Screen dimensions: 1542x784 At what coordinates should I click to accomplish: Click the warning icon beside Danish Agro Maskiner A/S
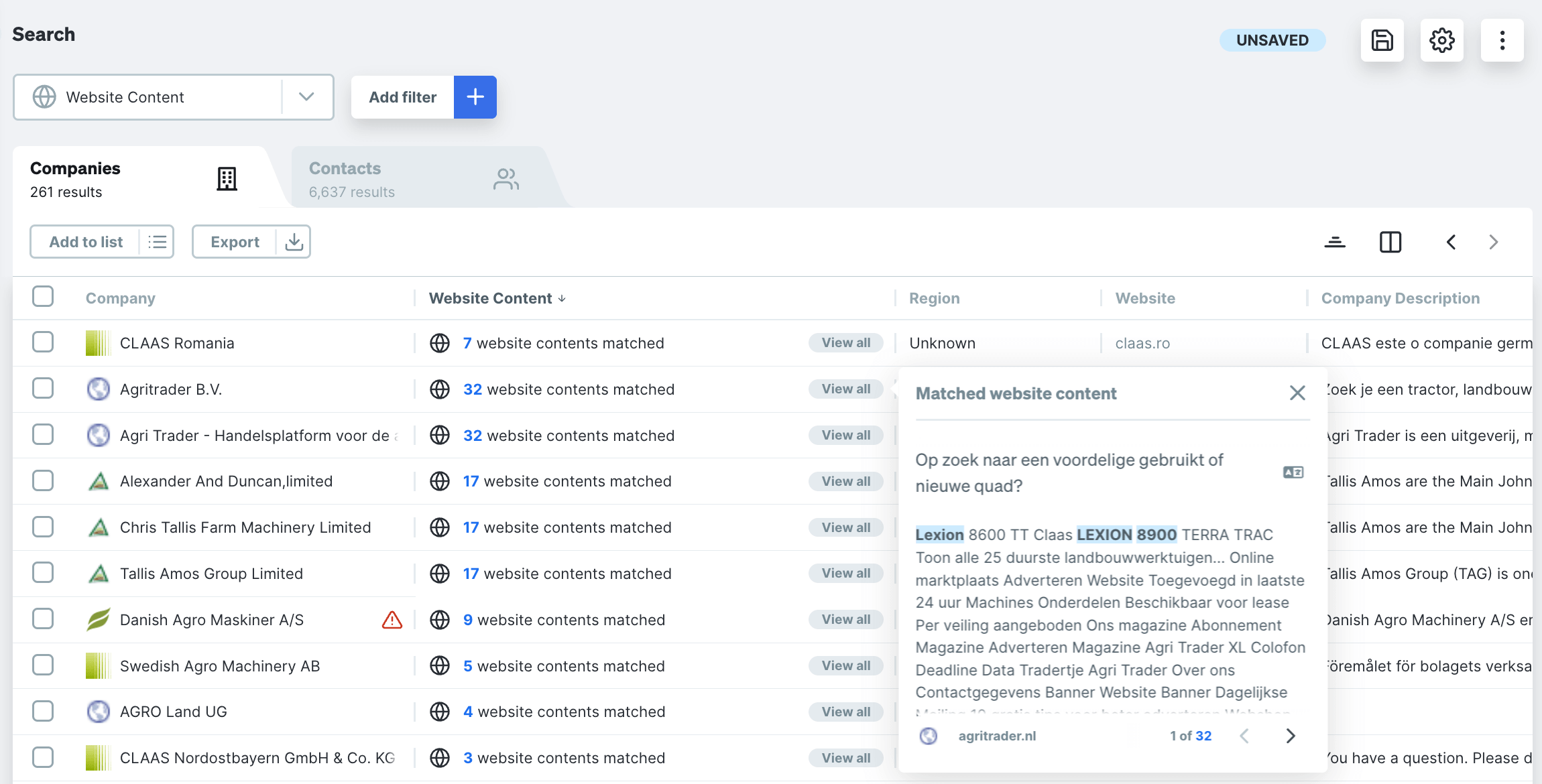[x=392, y=620]
